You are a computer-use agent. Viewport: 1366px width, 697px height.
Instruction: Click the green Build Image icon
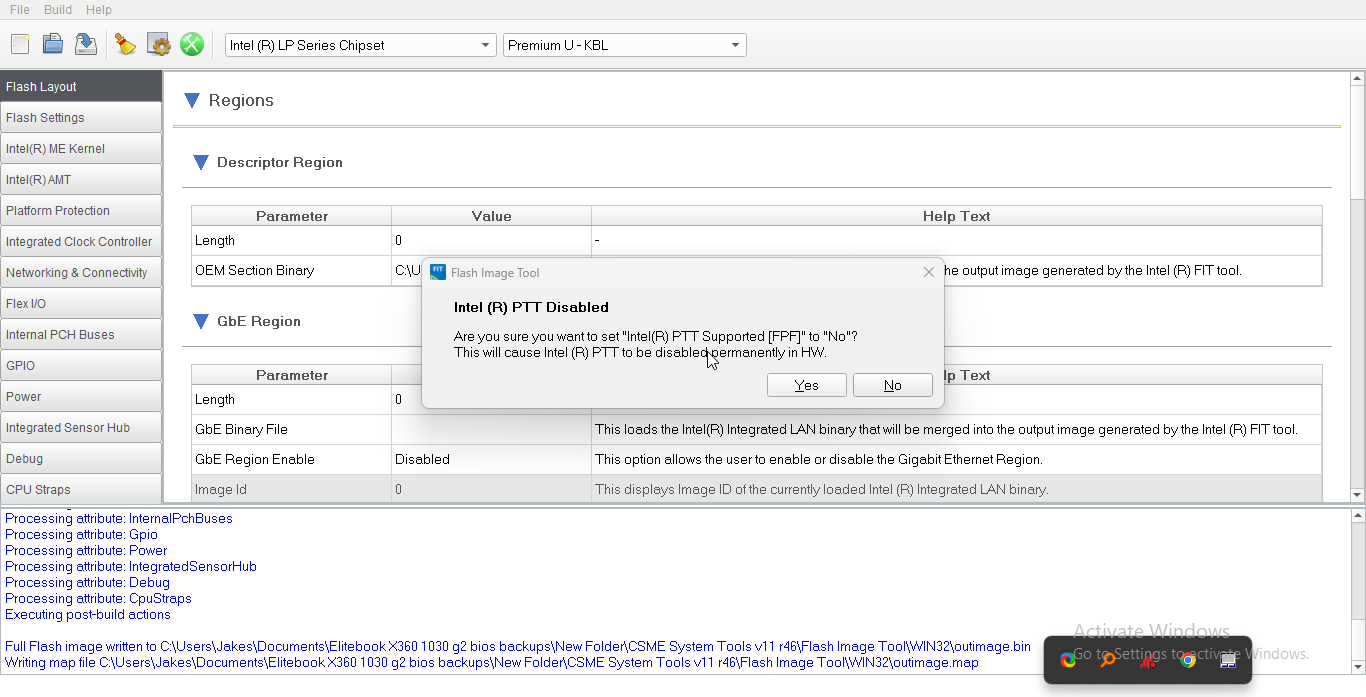[191, 44]
